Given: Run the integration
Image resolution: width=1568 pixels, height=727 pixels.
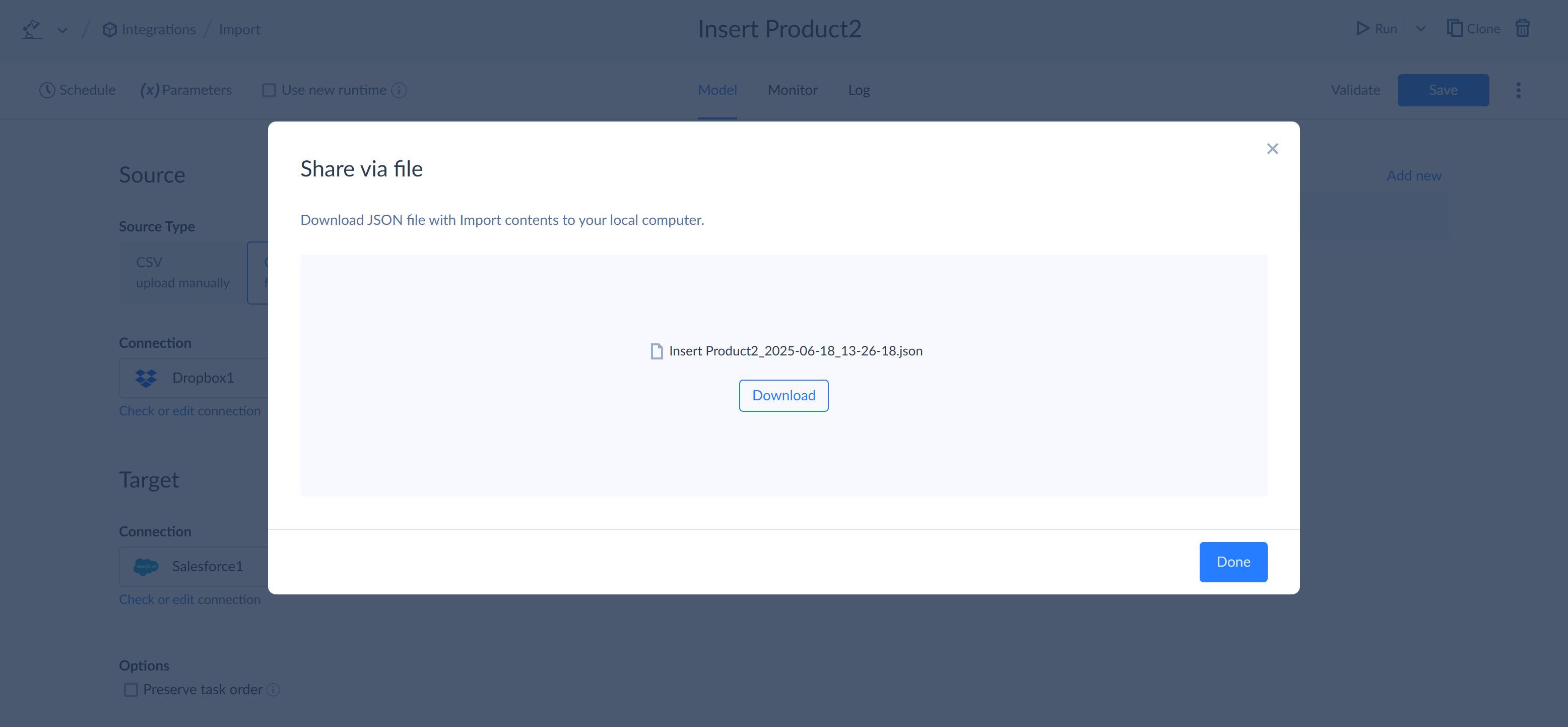Looking at the screenshot, I should (x=1377, y=29).
